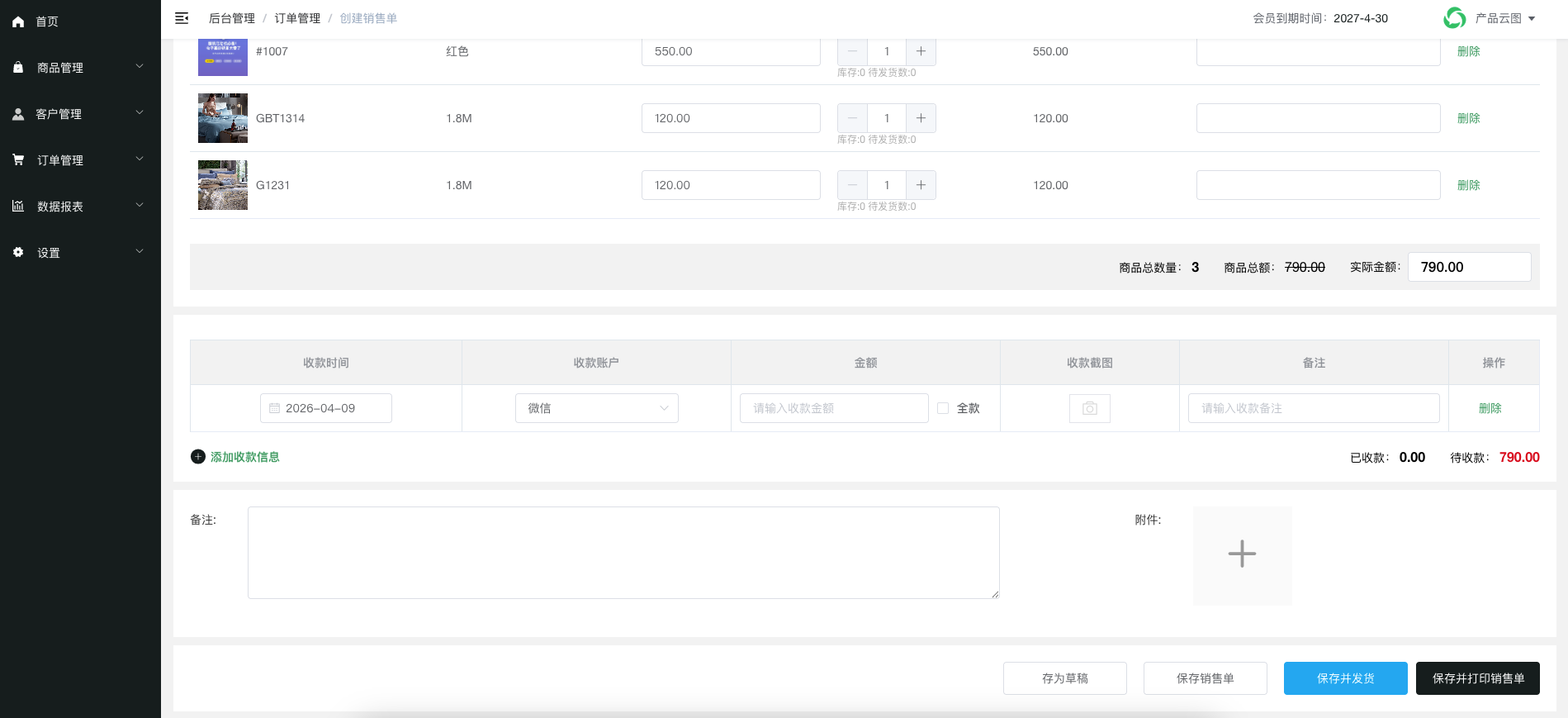
Task: Click the 收款时间 date field 2026-04-09
Action: (326, 408)
